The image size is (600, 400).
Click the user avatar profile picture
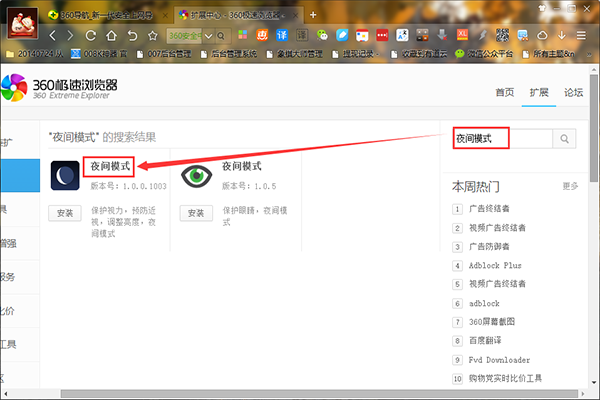tap(23, 24)
